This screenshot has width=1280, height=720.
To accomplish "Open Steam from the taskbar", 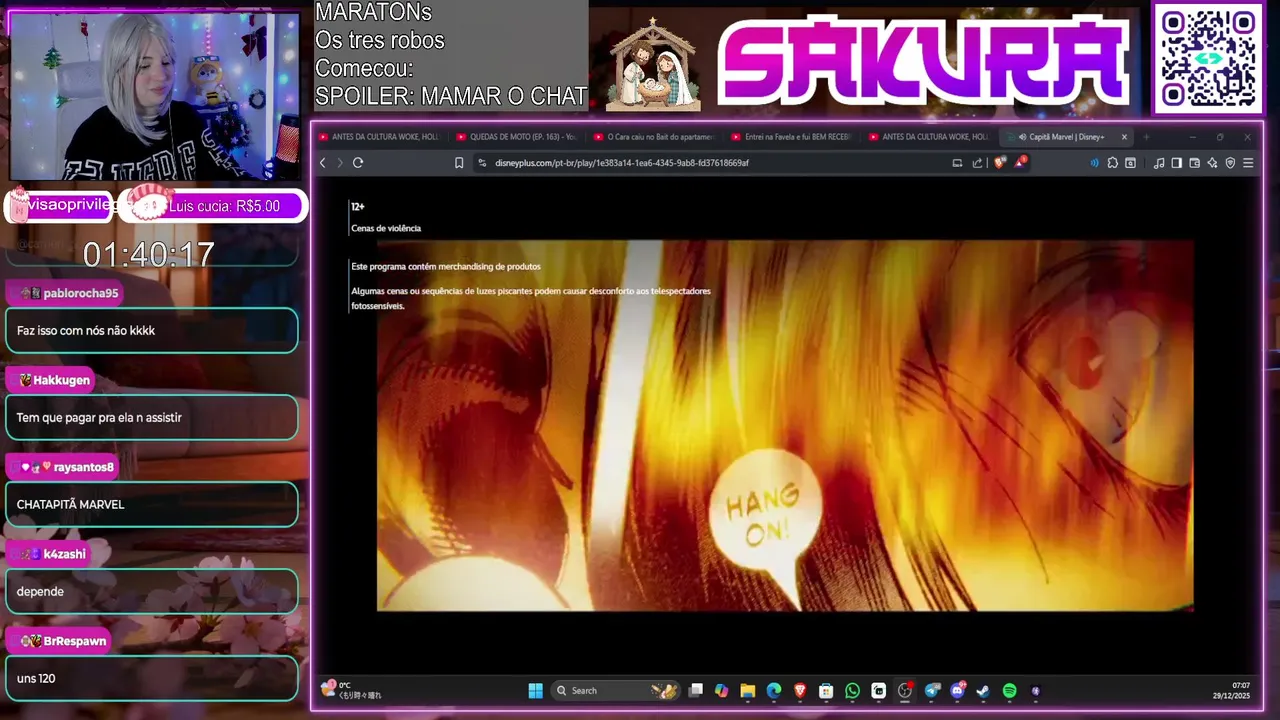I will (x=983, y=690).
